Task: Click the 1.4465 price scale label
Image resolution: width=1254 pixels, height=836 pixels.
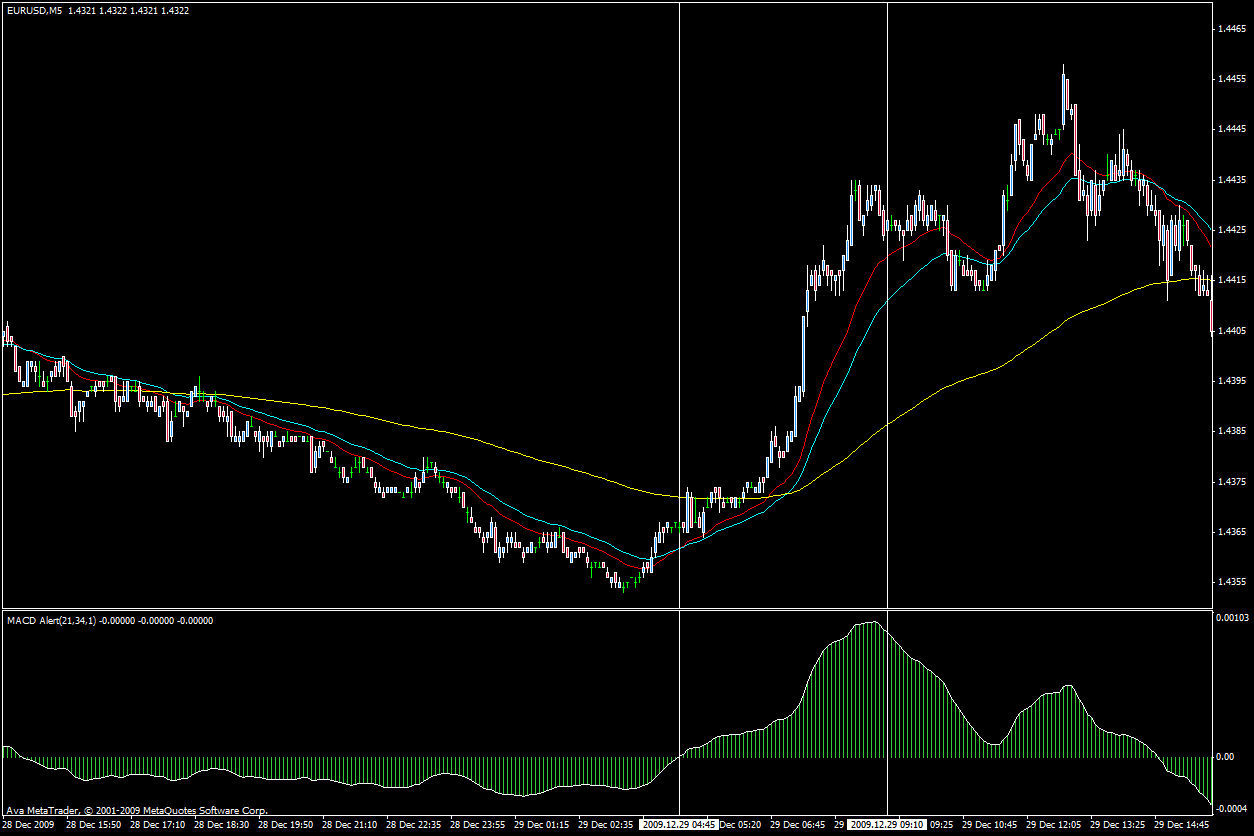Action: tap(1231, 28)
